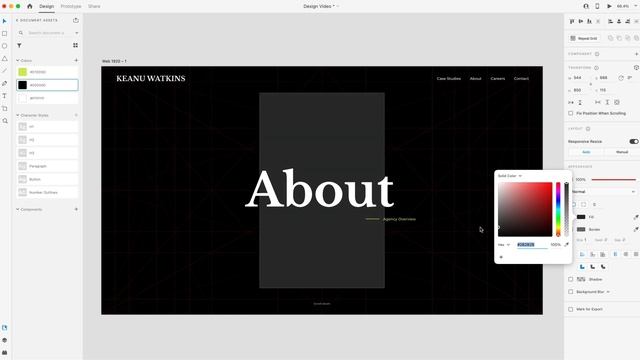The height and width of the screenshot is (360, 640).
Task: Switch to the Prototype tab
Action: (x=71, y=6)
